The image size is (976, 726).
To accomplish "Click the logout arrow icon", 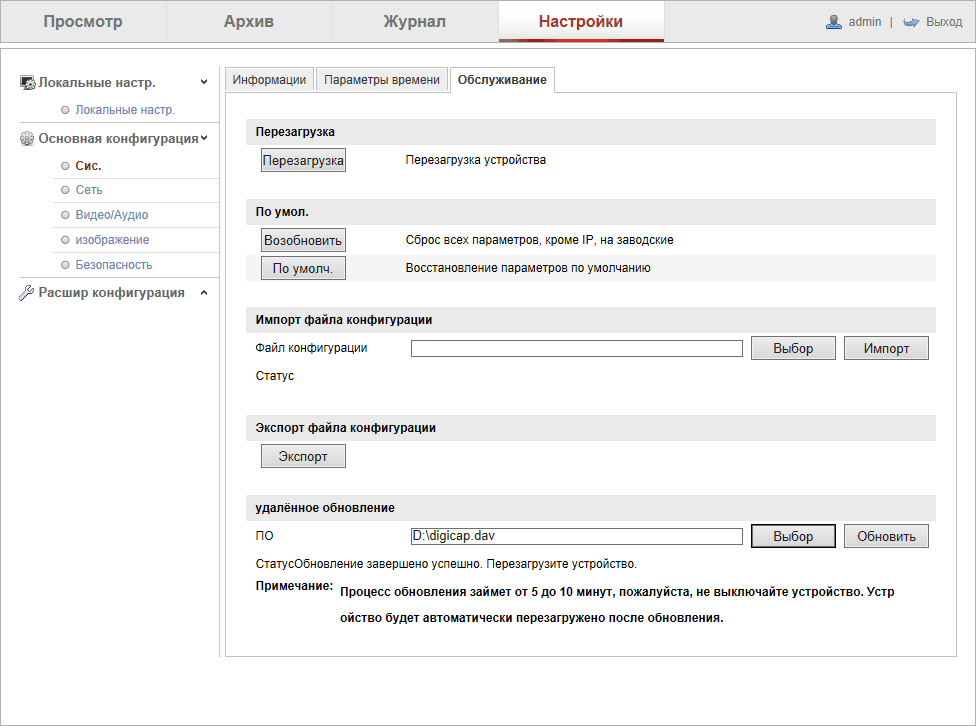I will coord(911,22).
